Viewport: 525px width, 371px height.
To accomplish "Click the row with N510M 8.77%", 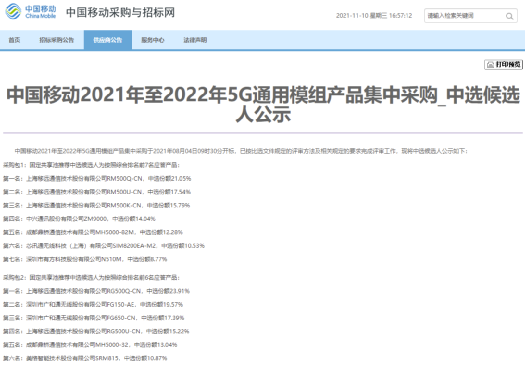I will pos(85,259).
